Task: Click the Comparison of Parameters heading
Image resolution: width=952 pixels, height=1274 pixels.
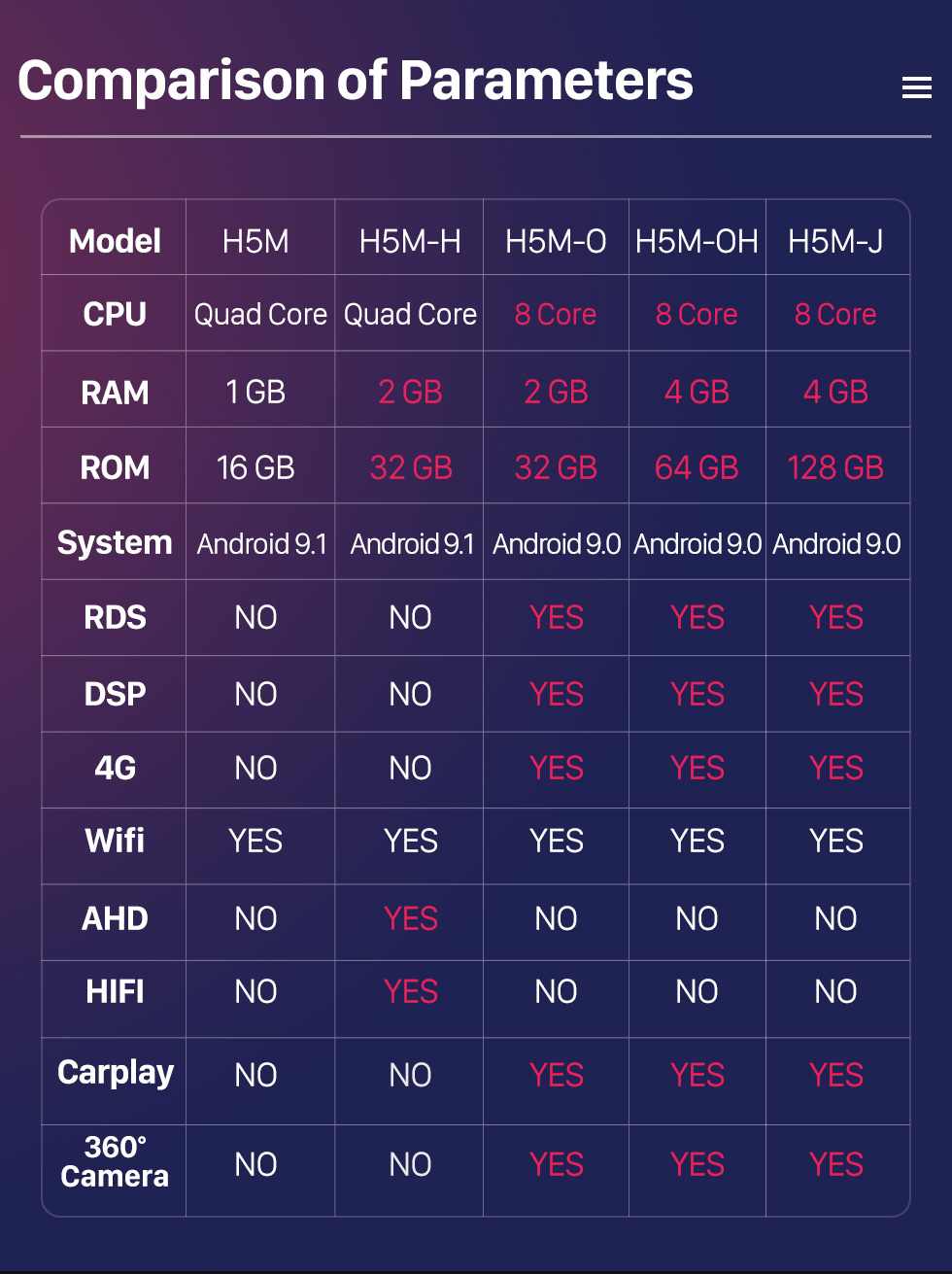Action: pos(356,80)
